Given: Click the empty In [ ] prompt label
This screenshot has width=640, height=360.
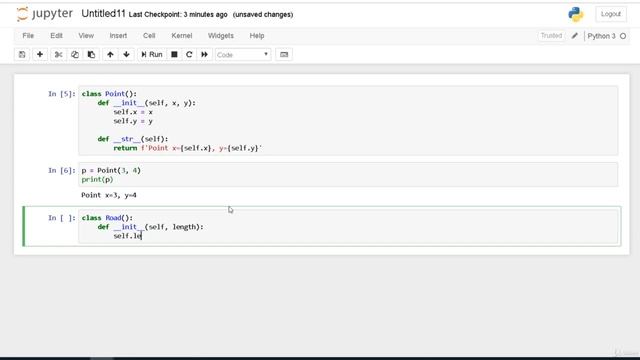Looking at the screenshot, I should (62, 218).
